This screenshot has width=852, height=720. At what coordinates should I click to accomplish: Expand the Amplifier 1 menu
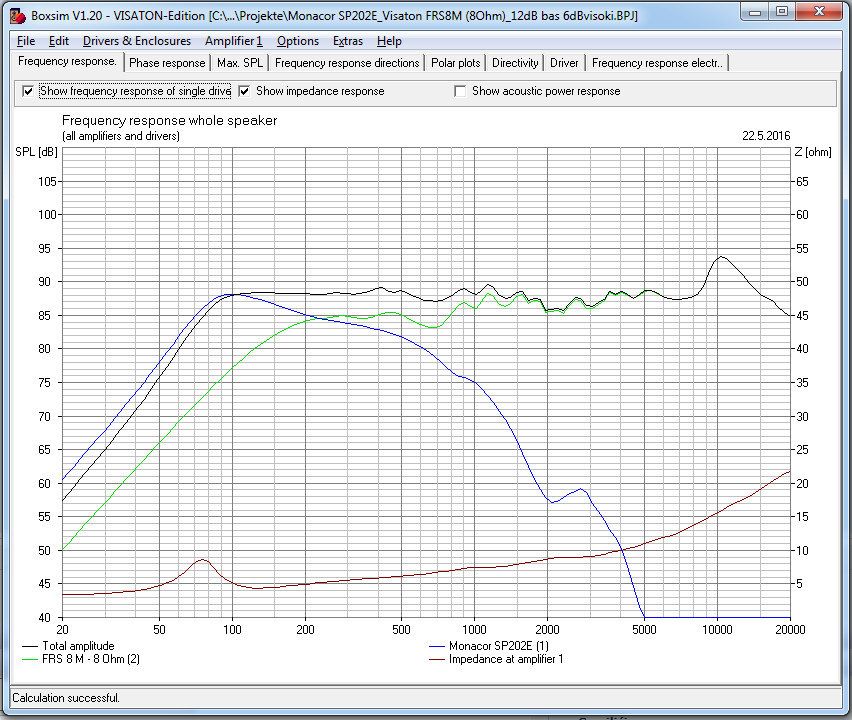(233, 41)
